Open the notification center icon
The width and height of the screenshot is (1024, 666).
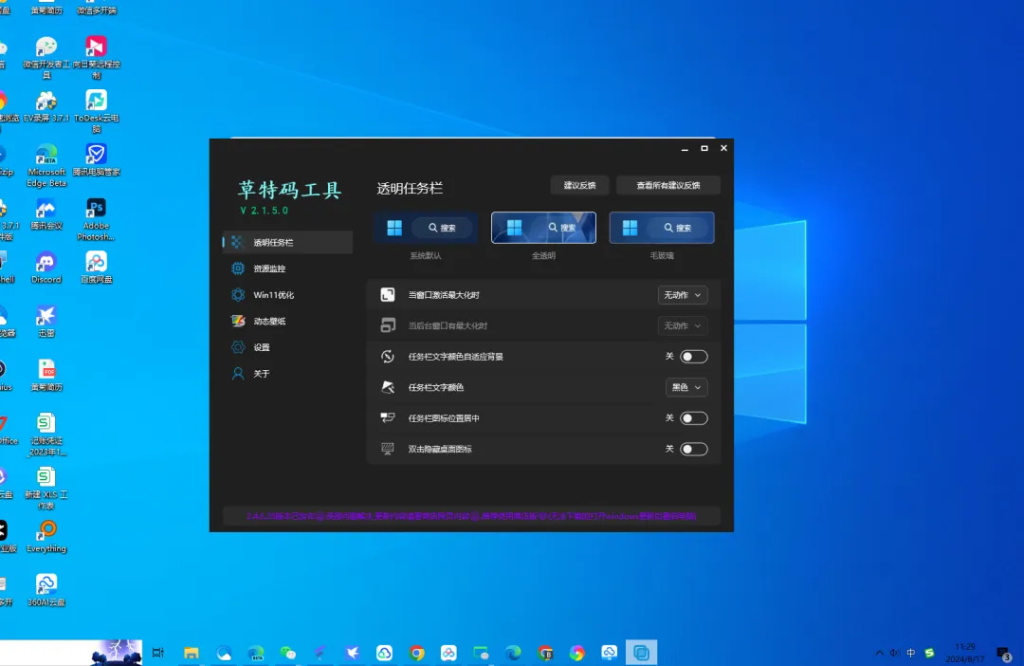click(1004, 652)
